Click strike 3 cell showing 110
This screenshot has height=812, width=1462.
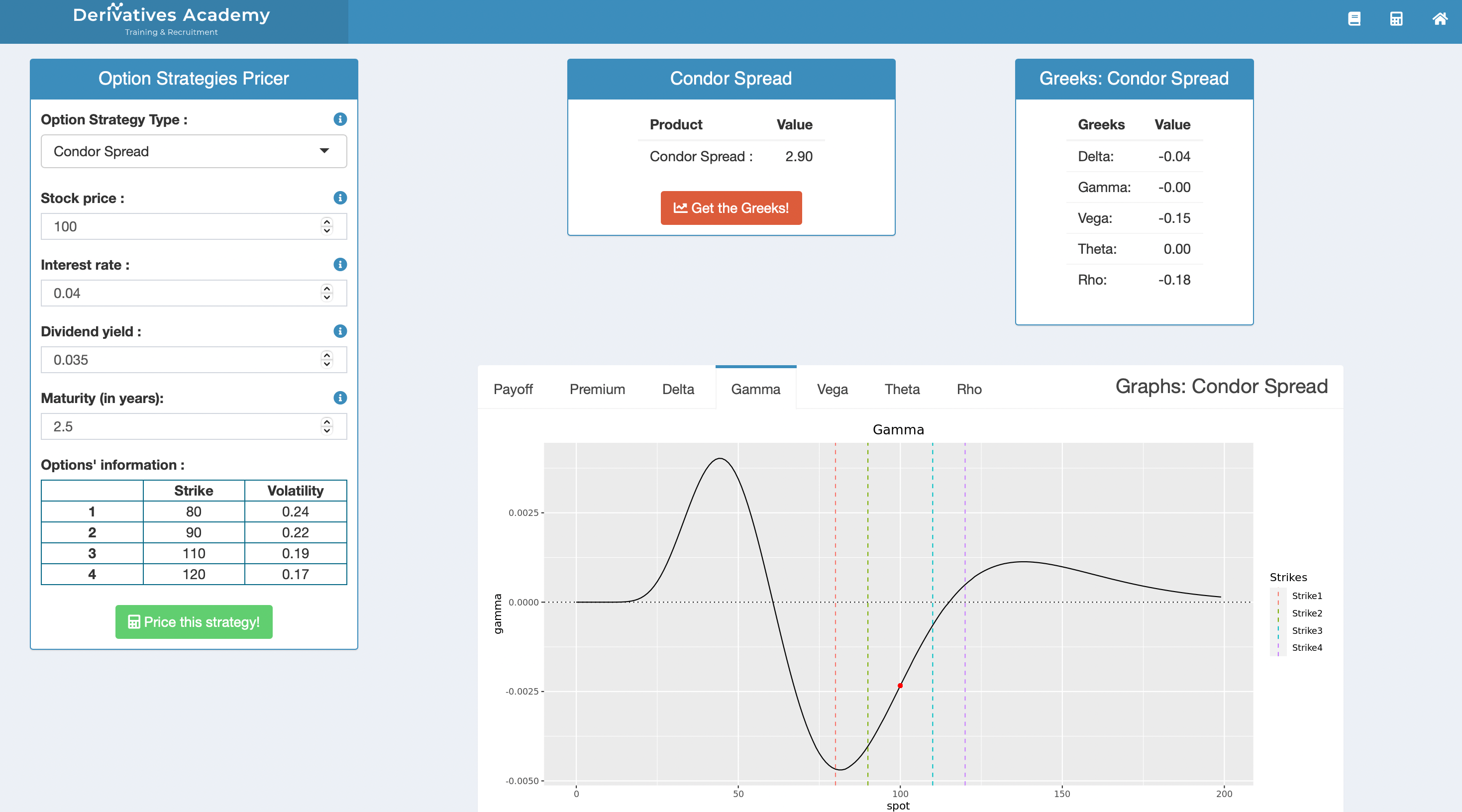tap(194, 553)
